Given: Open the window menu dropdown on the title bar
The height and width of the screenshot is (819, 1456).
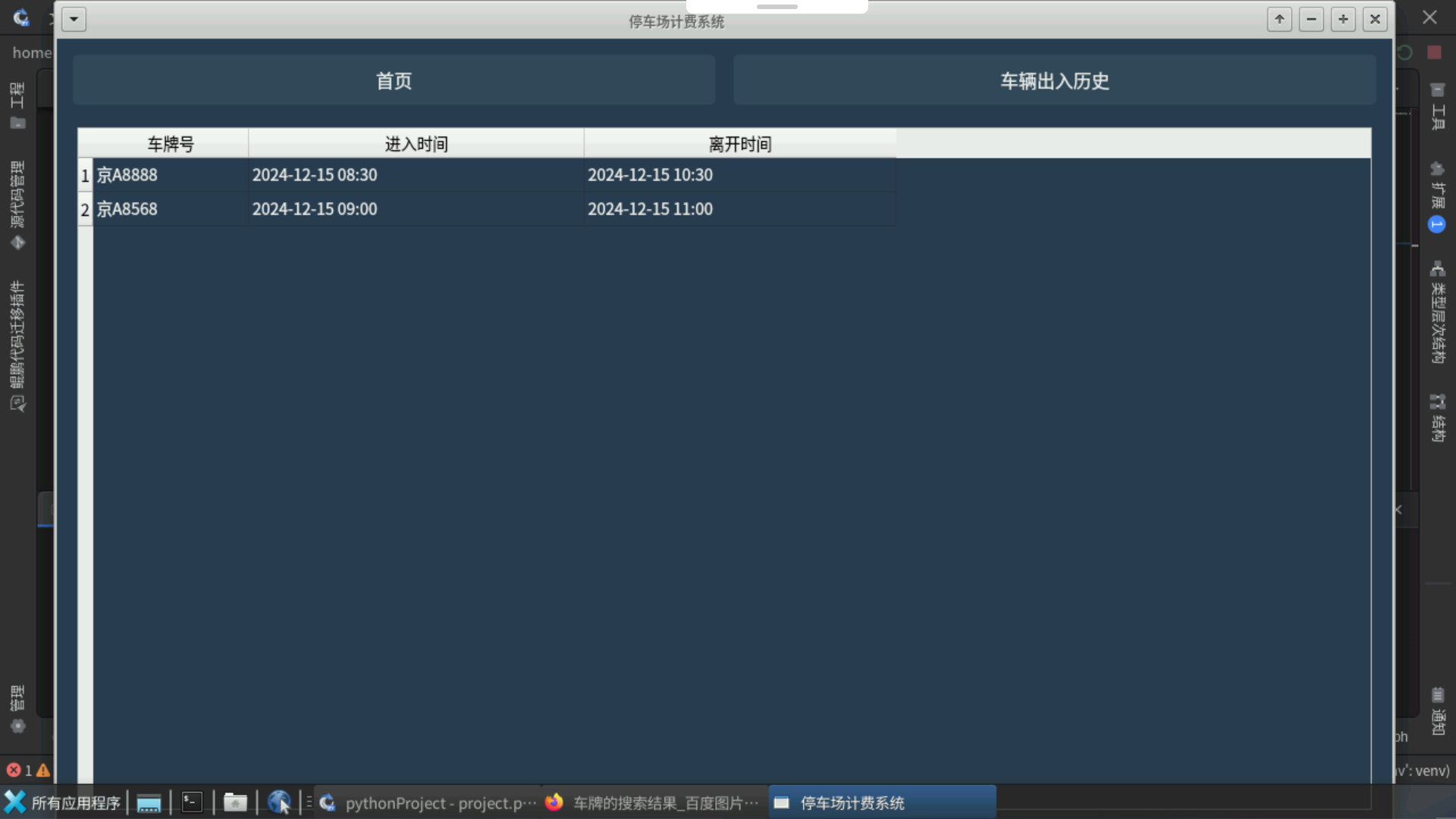Looking at the screenshot, I should (74, 19).
